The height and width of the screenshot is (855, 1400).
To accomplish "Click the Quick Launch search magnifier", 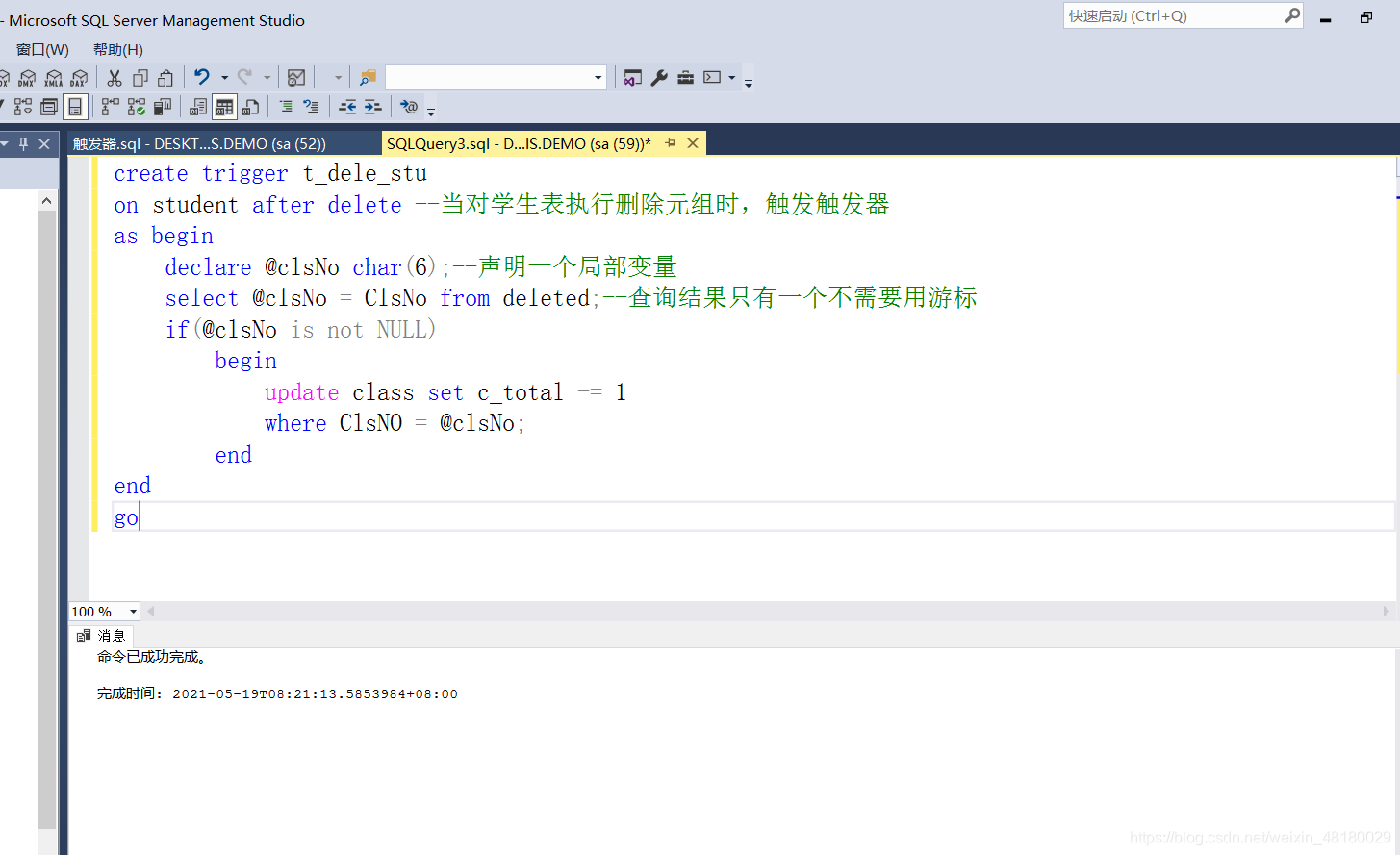I will click(1292, 15).
